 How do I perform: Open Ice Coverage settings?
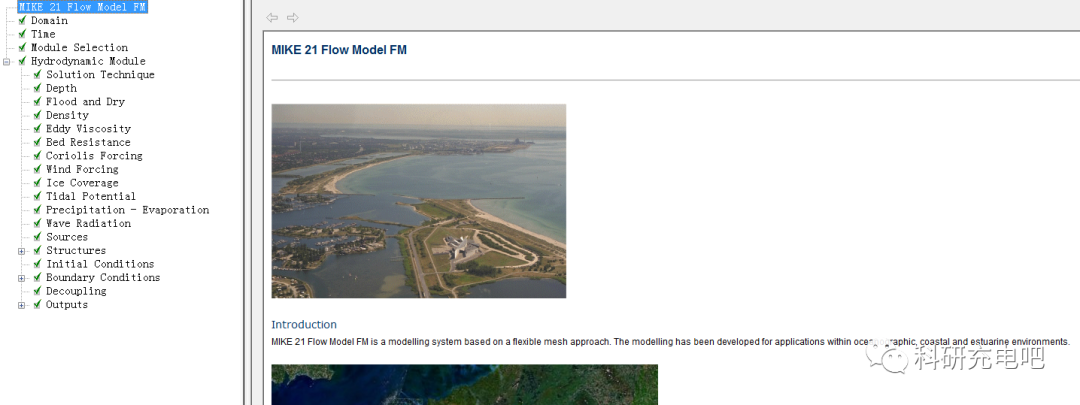tap(83, 183)
